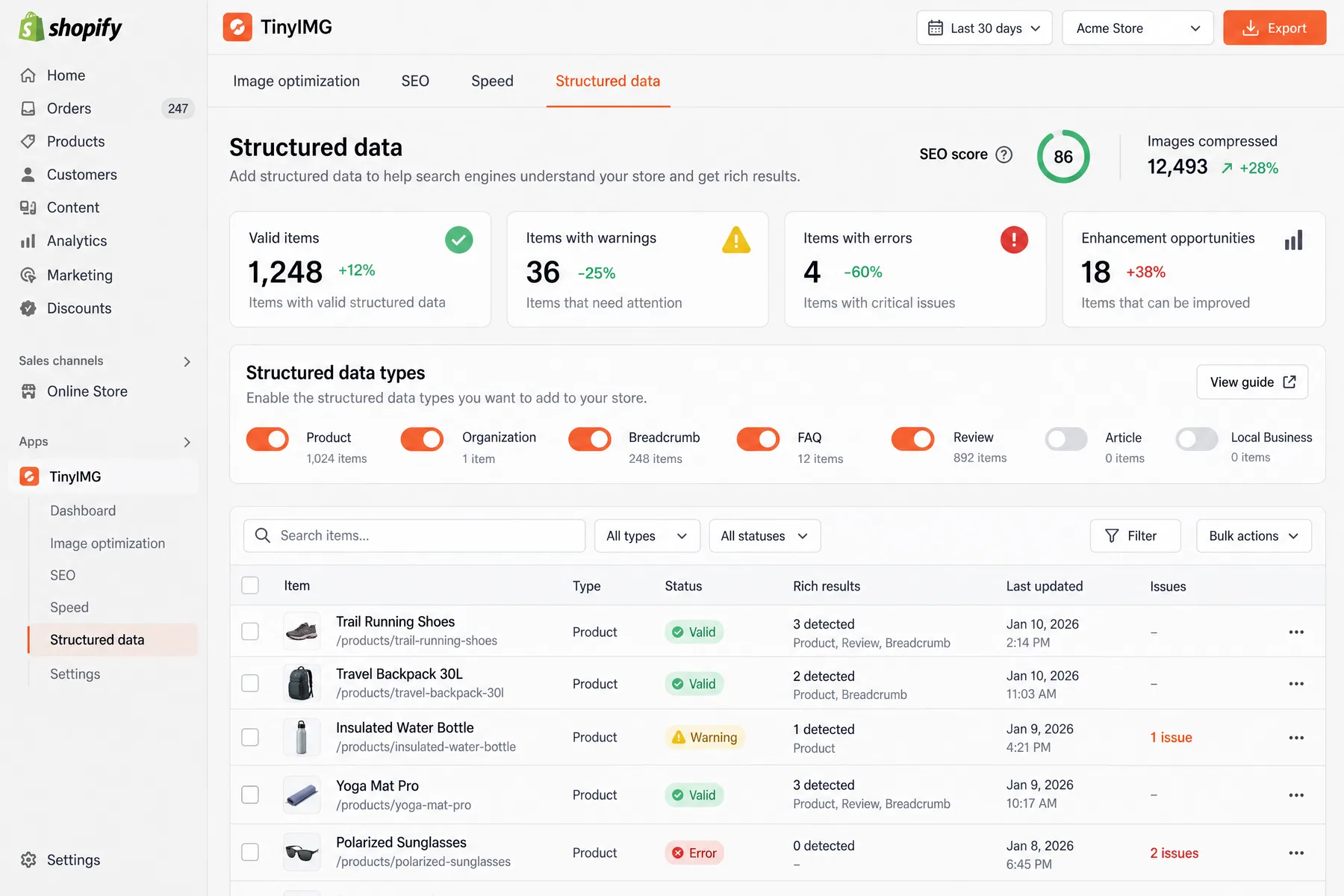Click the Polarized Sunglasses thumbnail
Image resolution: width=1344 pixels, height=896 pixels.
(302, 852)
